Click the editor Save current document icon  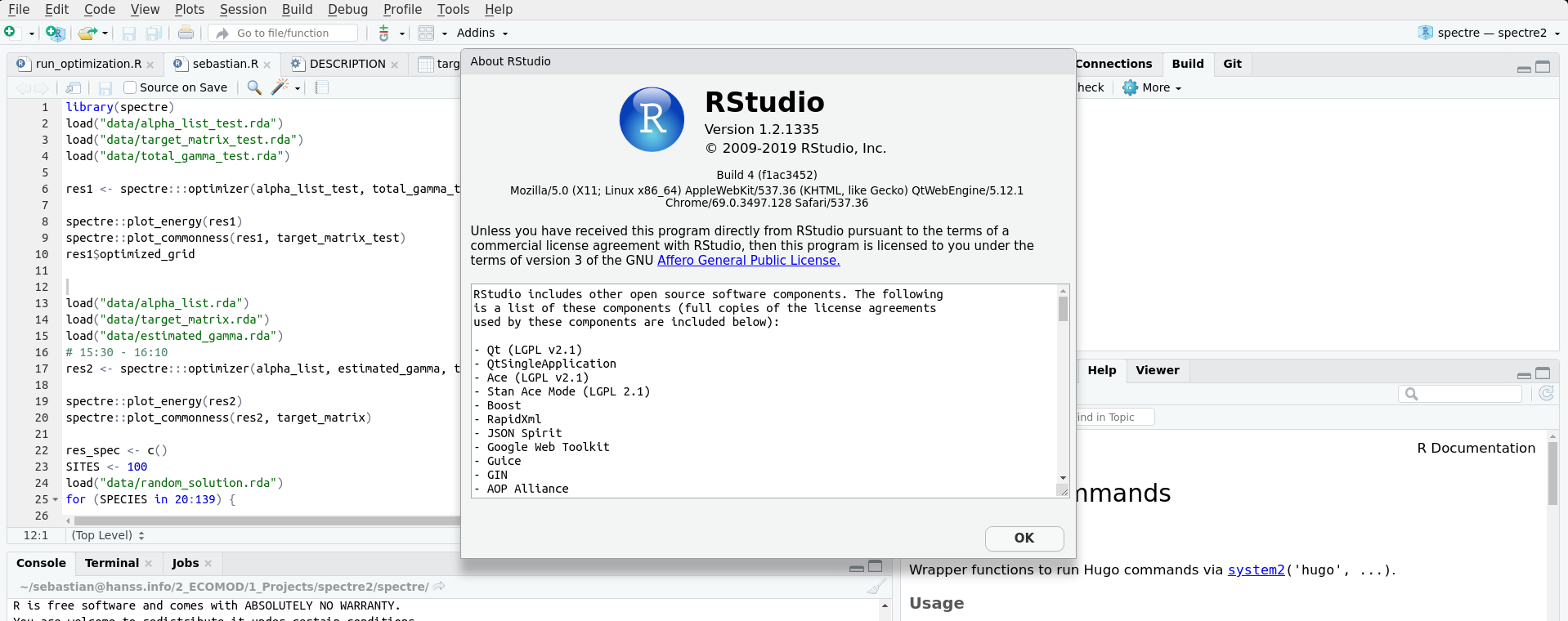[x=105, y=87]
